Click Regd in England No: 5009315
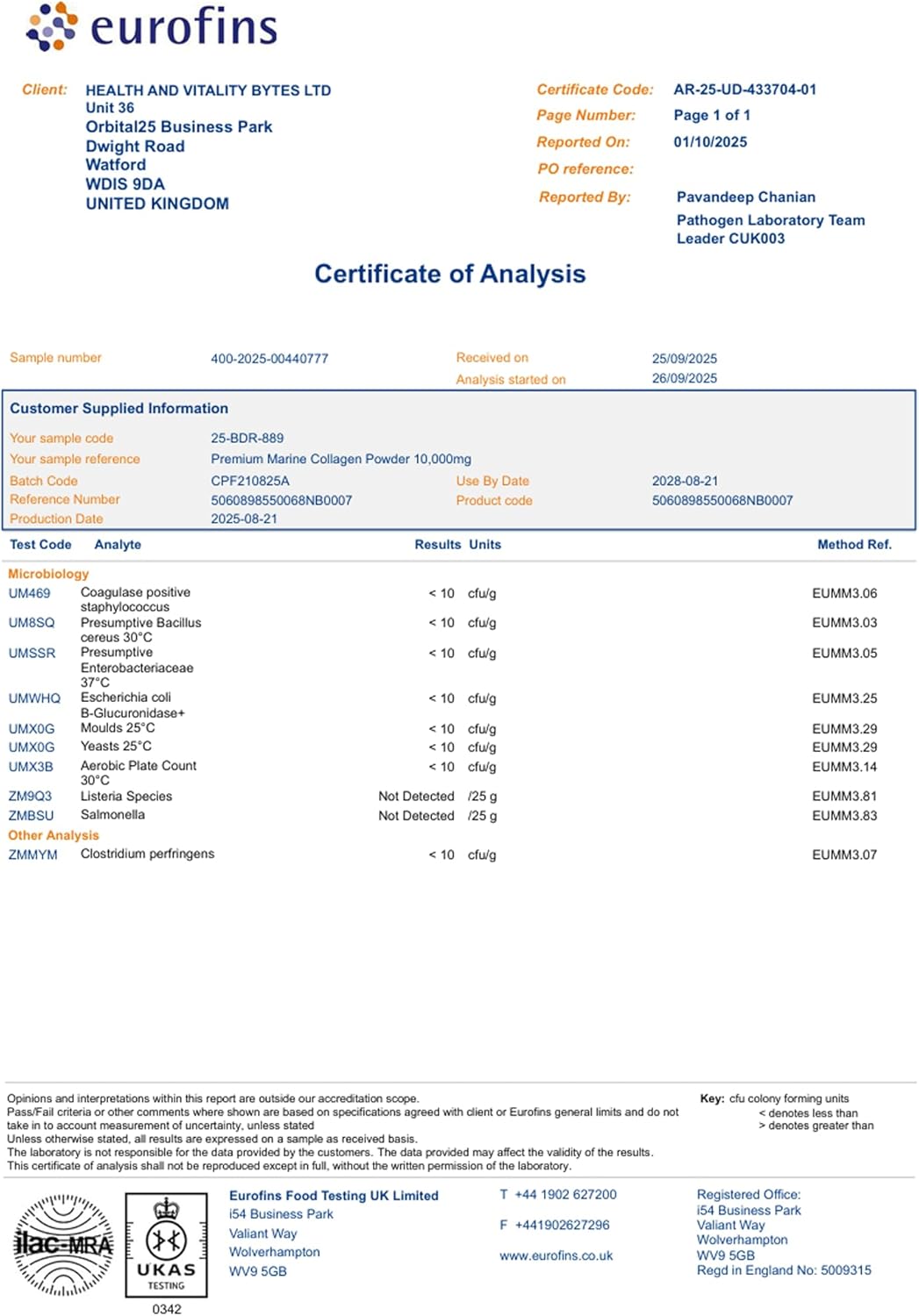919x1316 pixels. click(784, 1270)
